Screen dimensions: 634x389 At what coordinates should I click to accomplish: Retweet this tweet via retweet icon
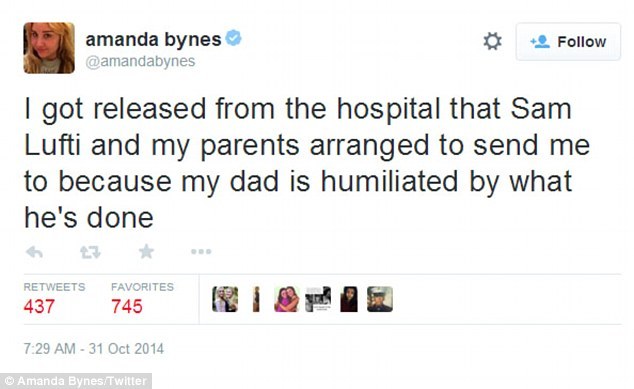click(90, 252)
